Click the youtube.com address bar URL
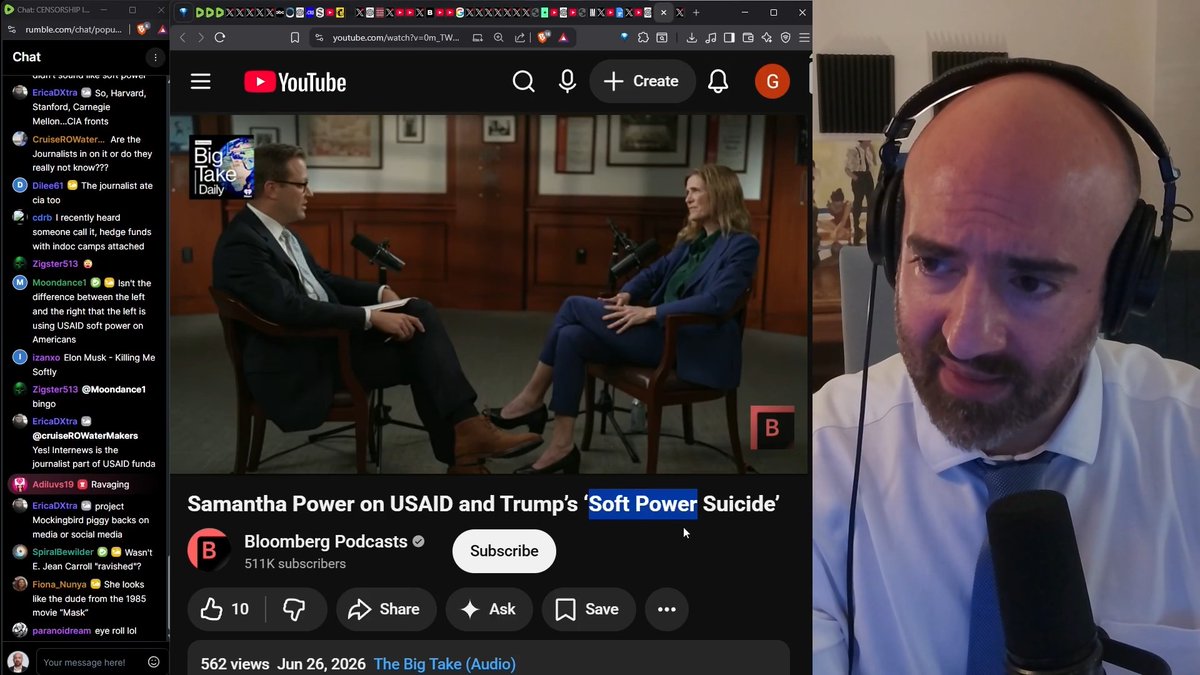Viewport: 1200px width, 675px height. point(395,38)
